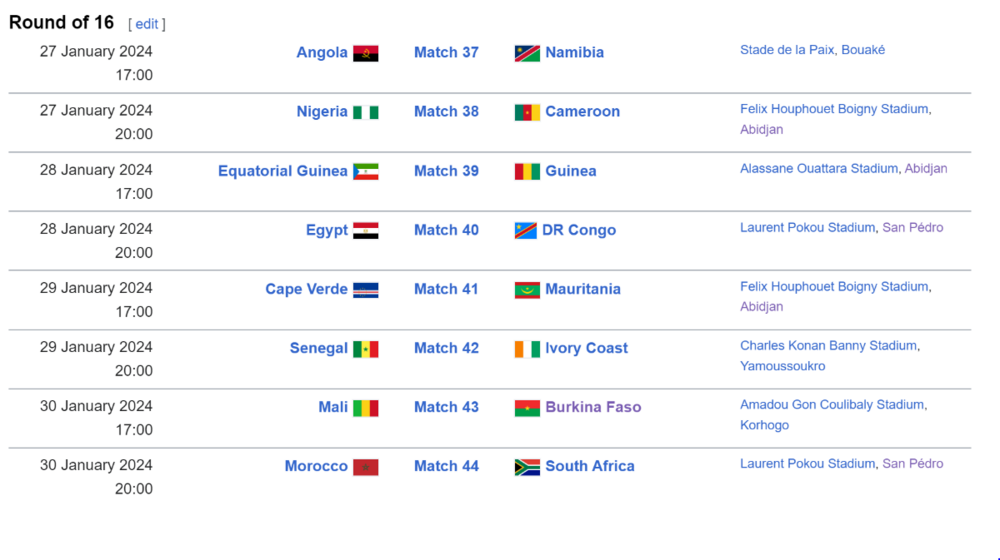Viewport: 1000px width, 560px height.
Task: Click the Cape Verde flag icon
Action: tap(365, 290)
